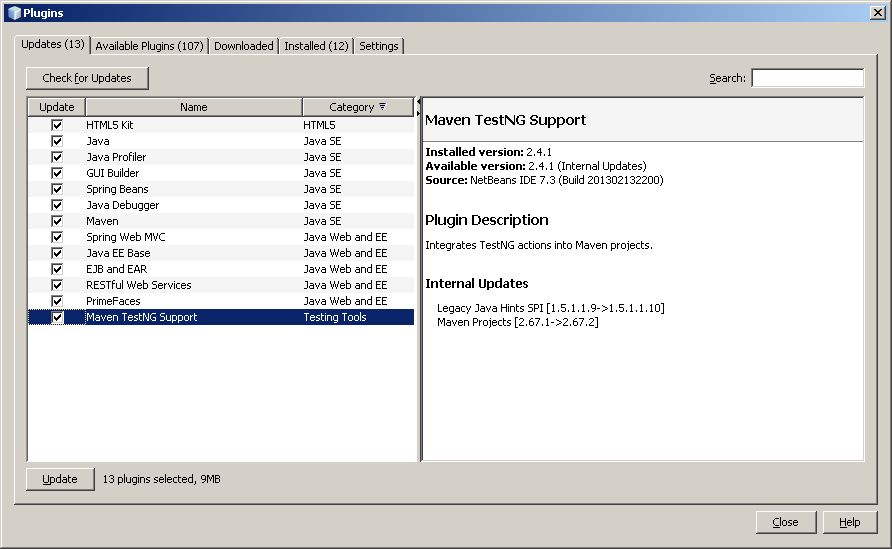Toggle the Maven TestNG Support checkbox
Screen dimensions: 892x549
point(57,317)
